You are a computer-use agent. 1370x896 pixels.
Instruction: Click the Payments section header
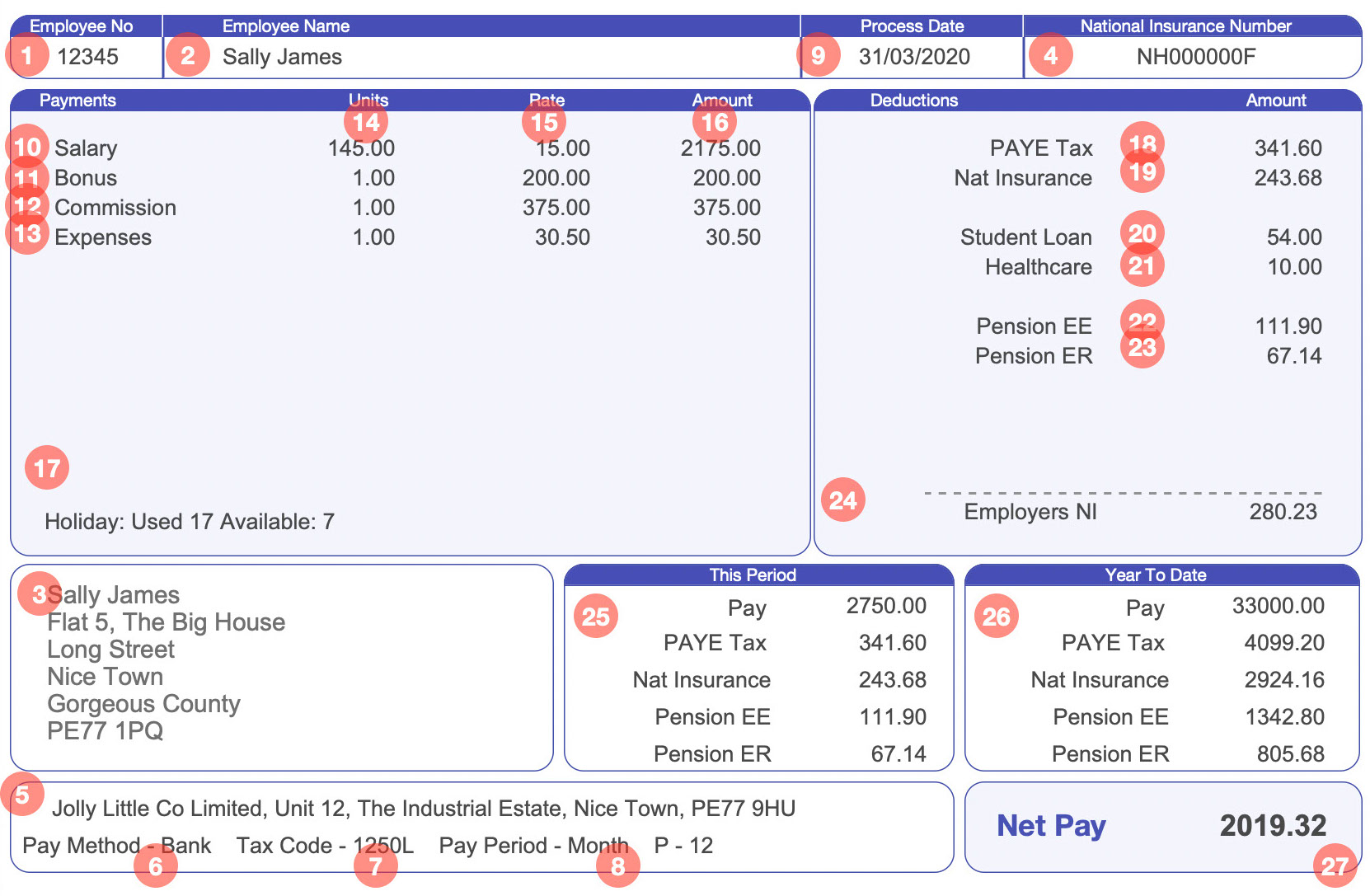coord(77,101)
